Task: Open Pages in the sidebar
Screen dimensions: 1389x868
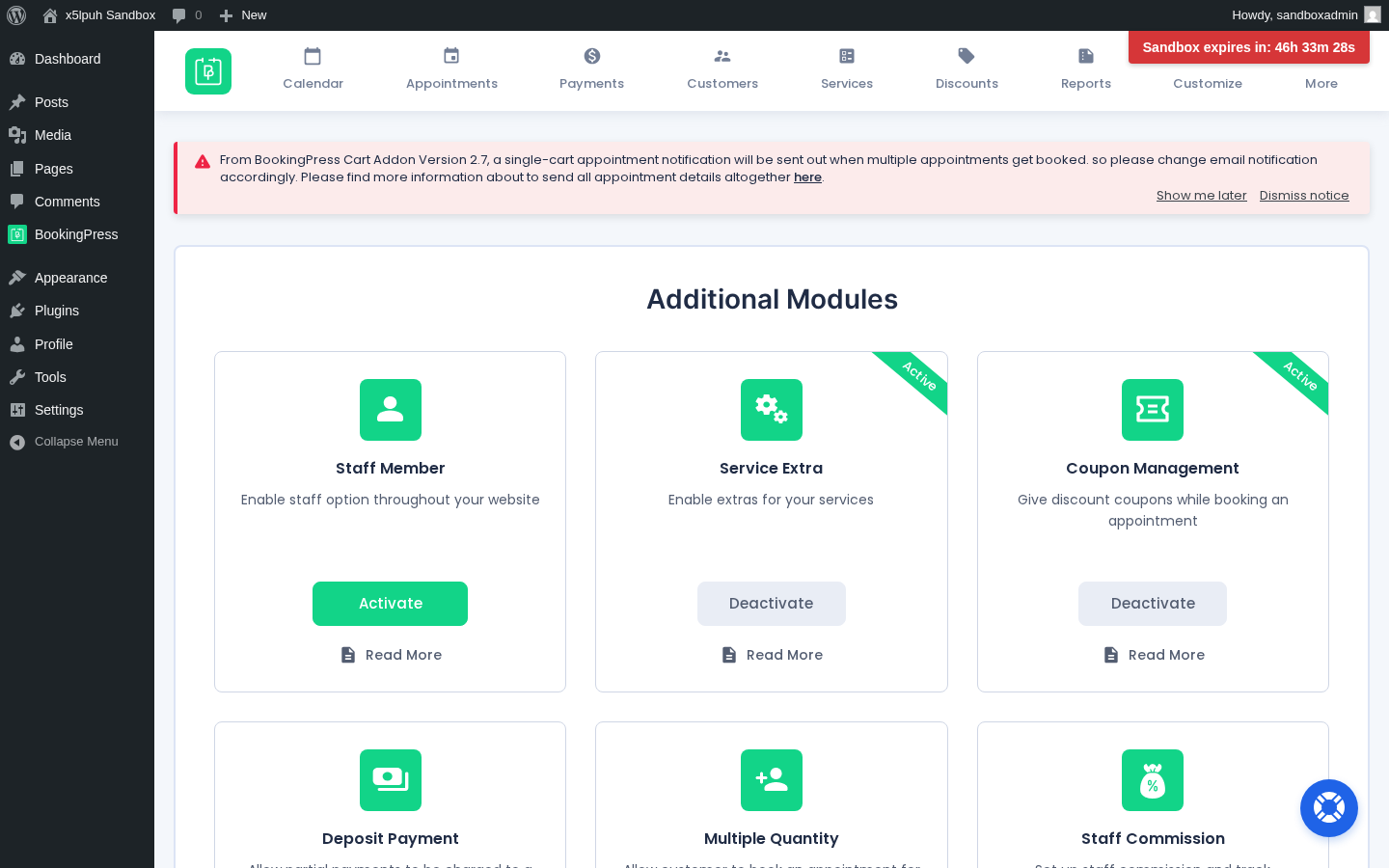Action: click(x=77, y=169)
